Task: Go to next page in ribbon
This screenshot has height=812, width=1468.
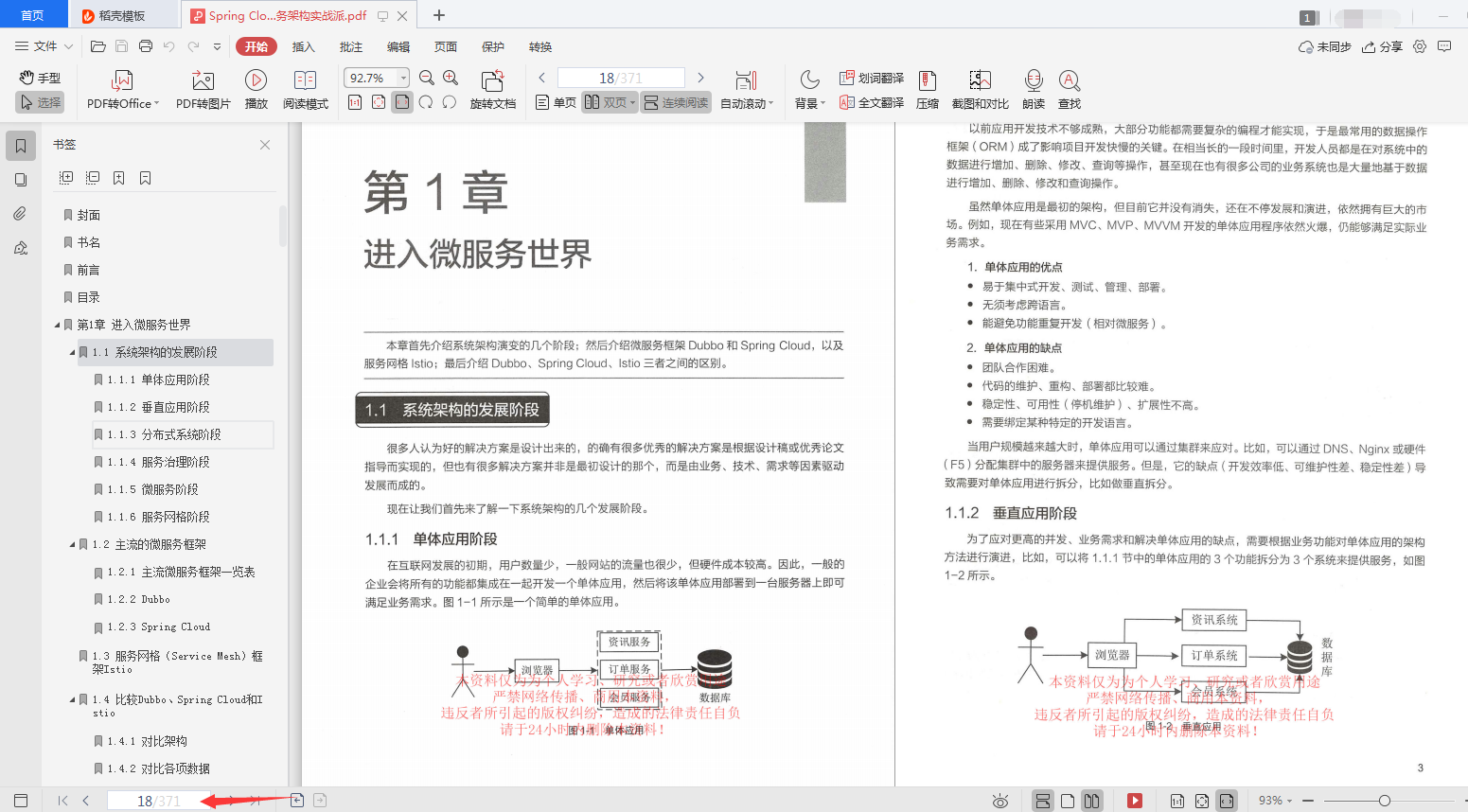Action: (700, 78)
